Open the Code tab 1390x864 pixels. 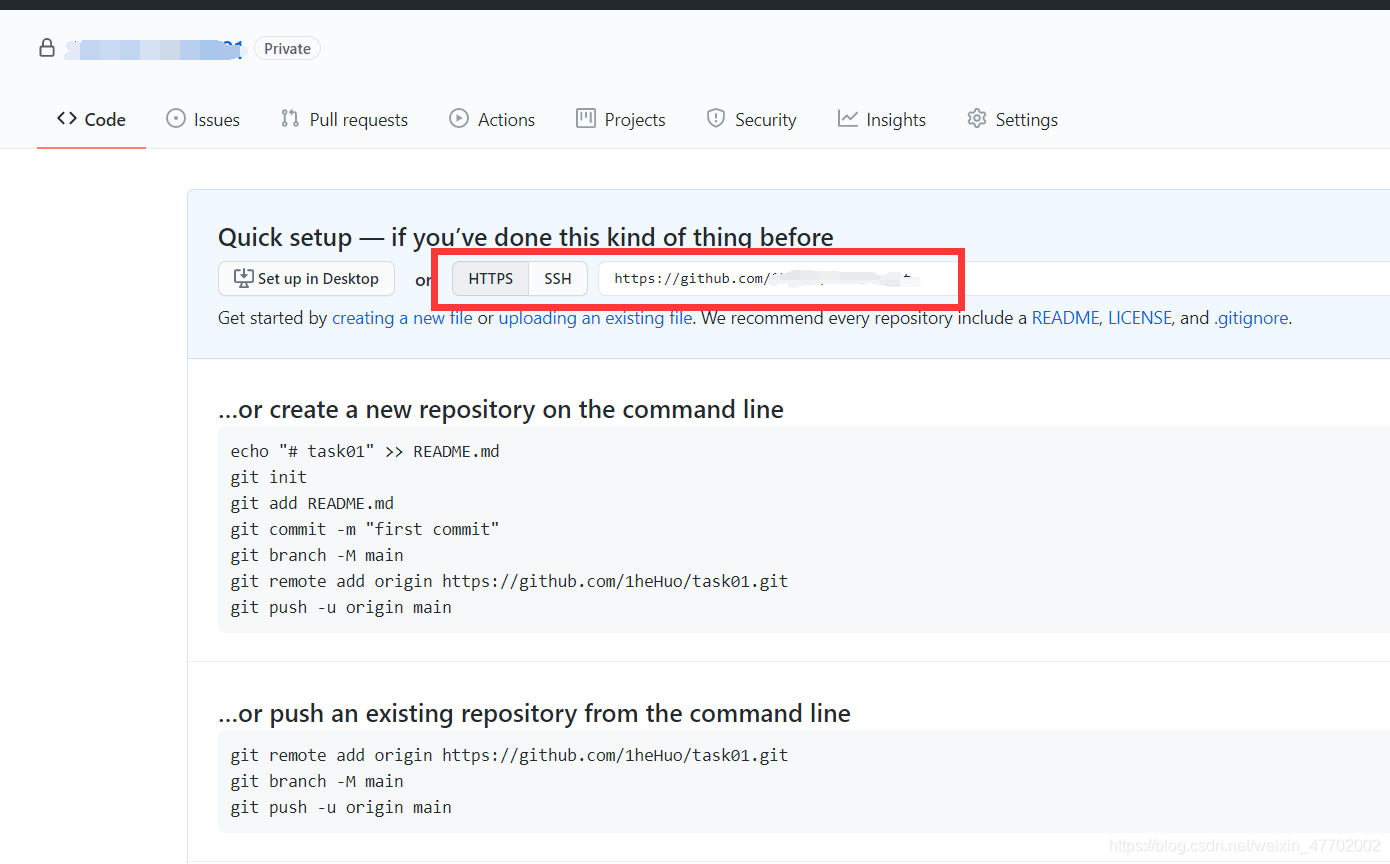91,120
